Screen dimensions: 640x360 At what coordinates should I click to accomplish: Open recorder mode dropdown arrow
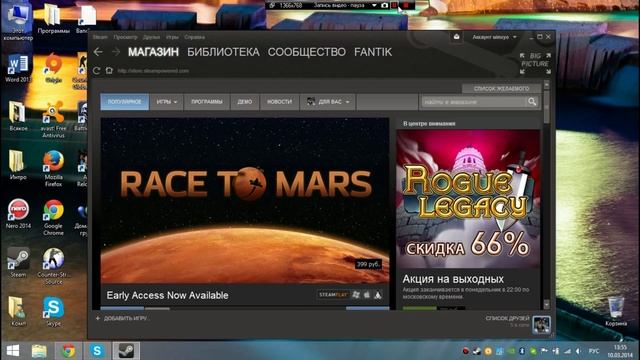374,5
